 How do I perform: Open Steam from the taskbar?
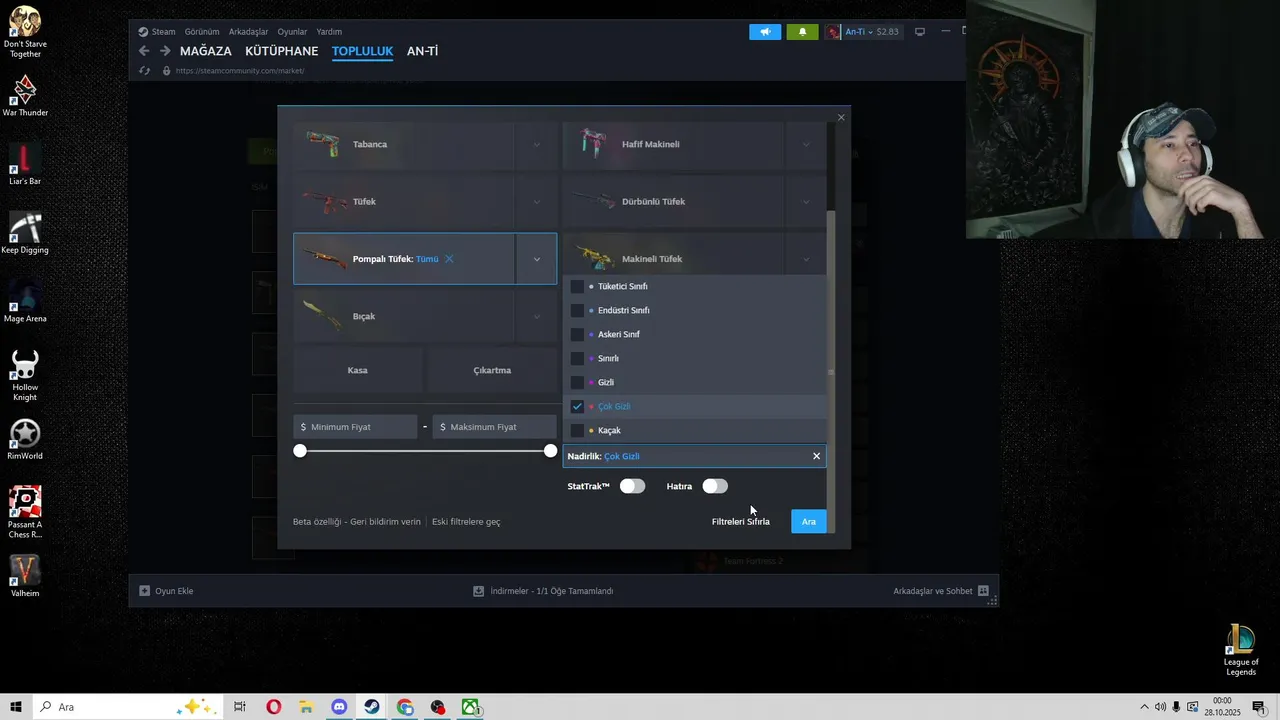click(371, 707)
